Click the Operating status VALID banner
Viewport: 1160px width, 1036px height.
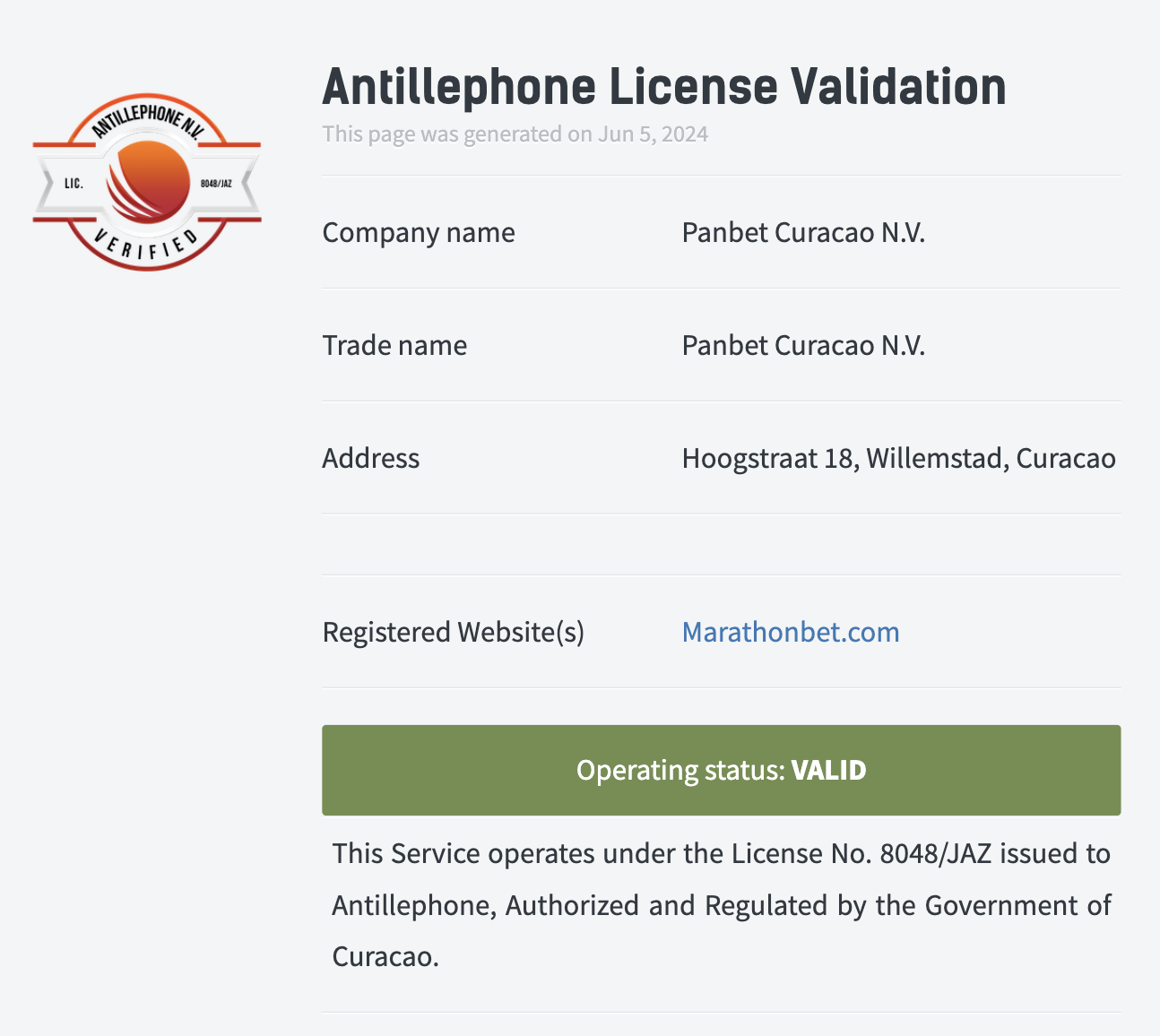[722, 770]
